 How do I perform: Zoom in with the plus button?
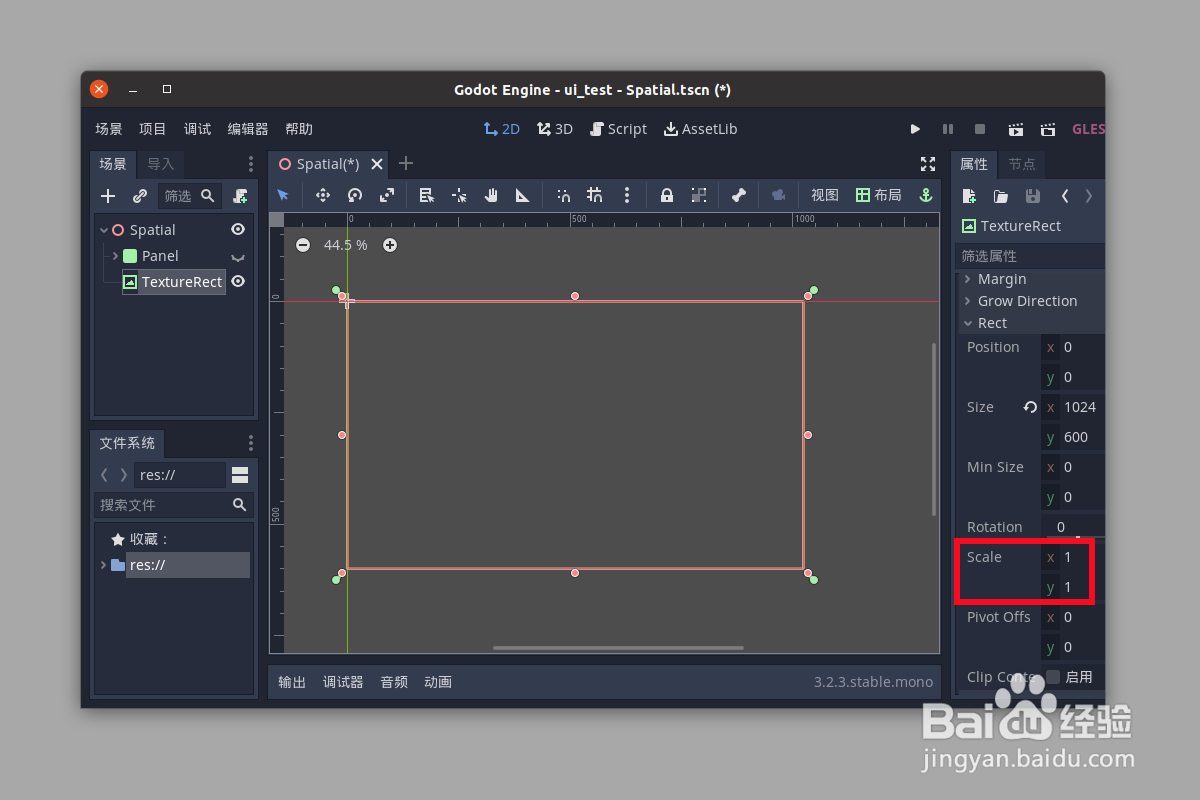coord(390,245)
